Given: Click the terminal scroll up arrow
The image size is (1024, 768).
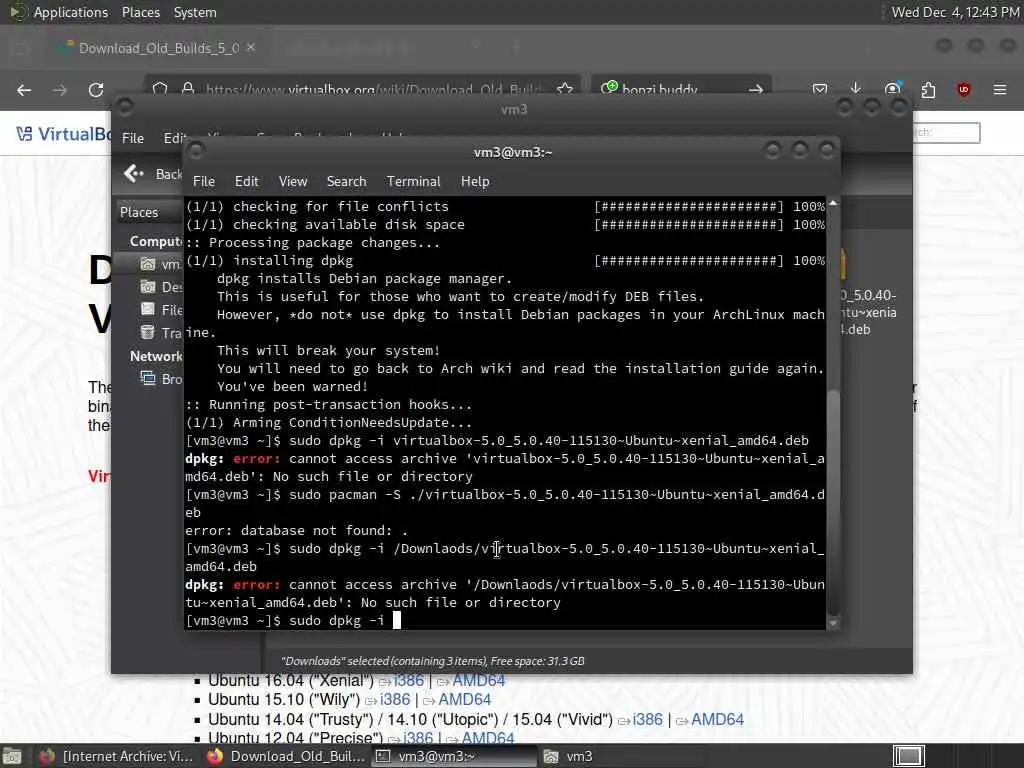Looking at the screenshot, I should (x=833, y=204).
